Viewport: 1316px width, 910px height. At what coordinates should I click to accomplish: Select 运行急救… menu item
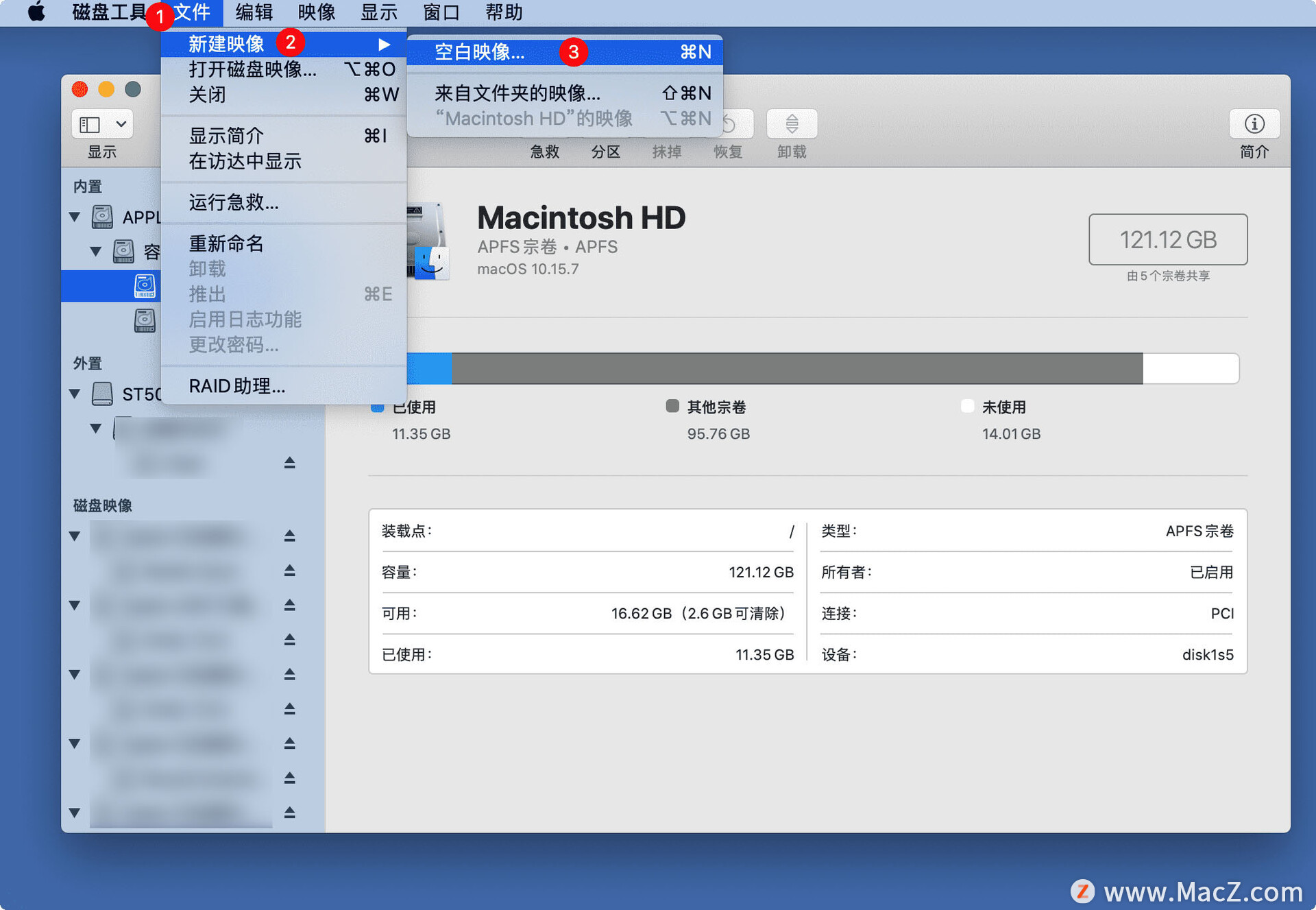(x=284, y=202)
